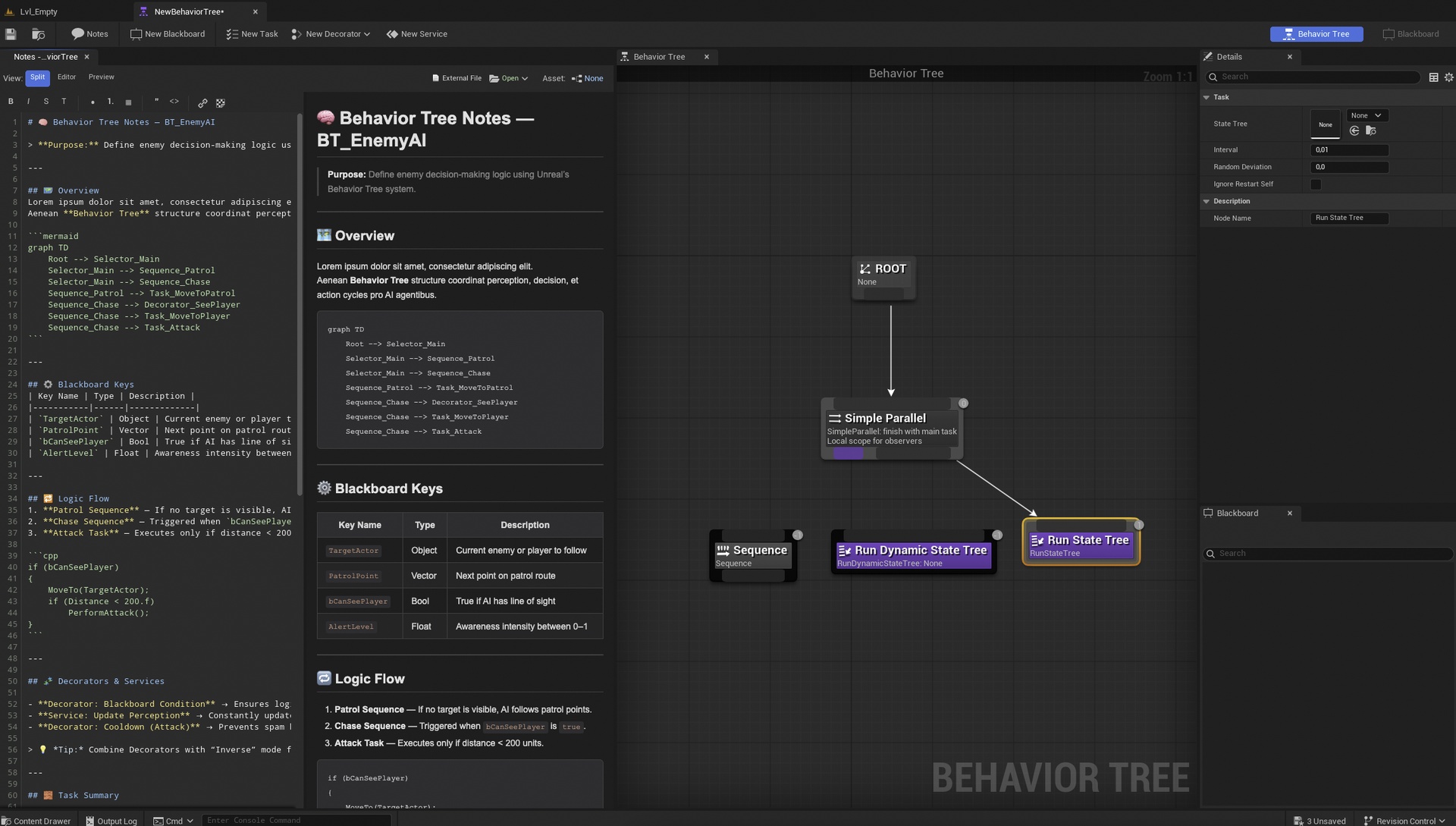The height and width of the screenshot is (826, 1456).
Task: Insert numbered list in notes editor
Action: (x=110, y=102)
